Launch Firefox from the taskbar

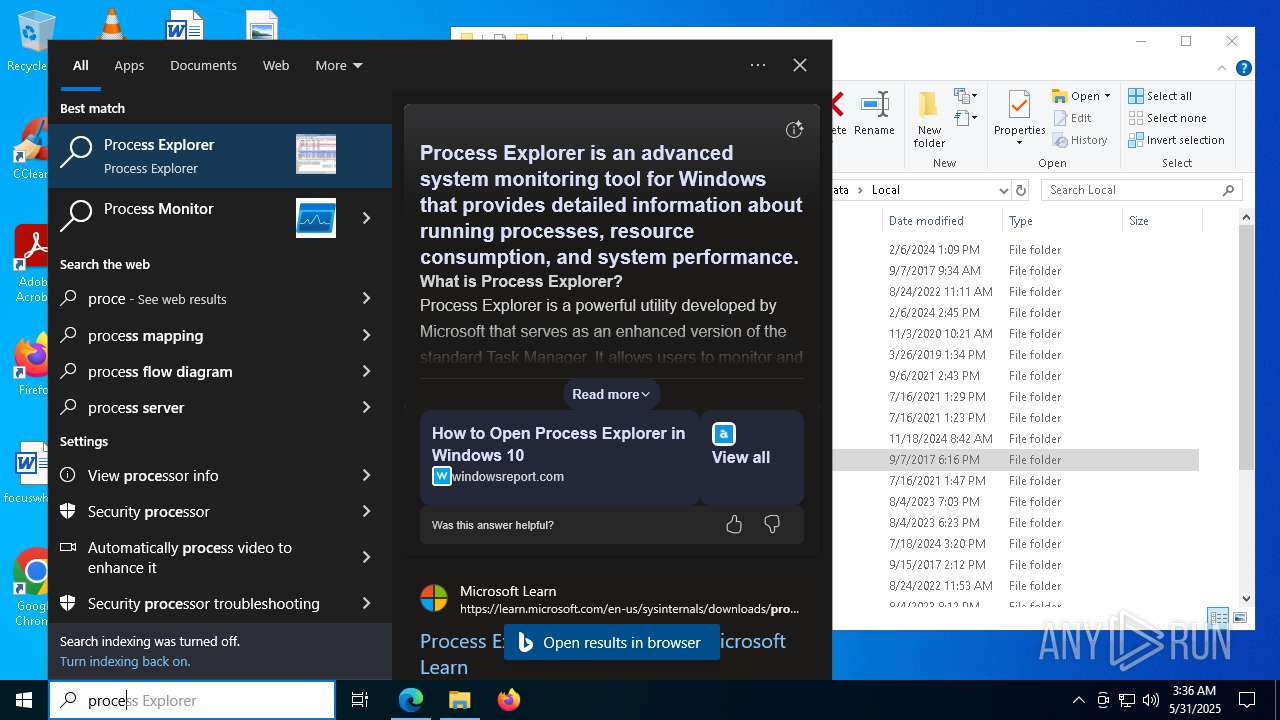click(509, 700)
